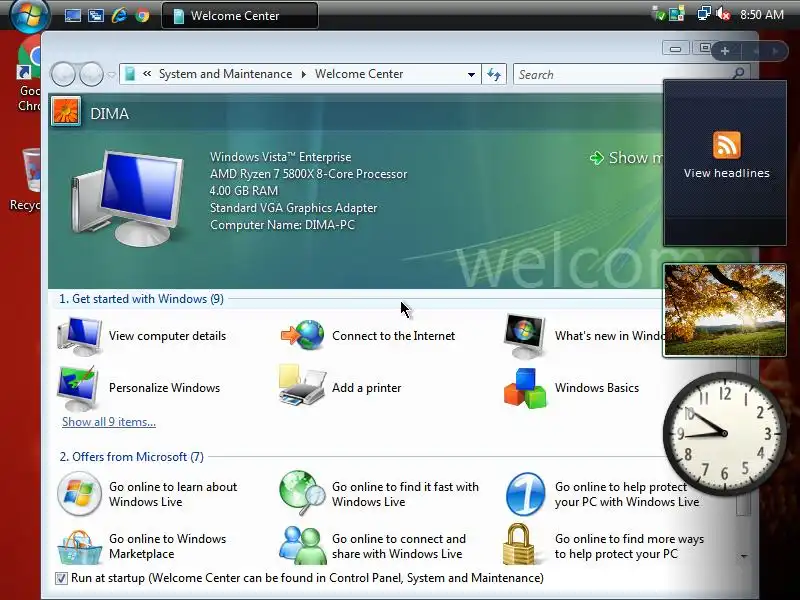Click the breadcrumb arrow after System and Maintenance
The width and height of the screenshot is (800, 600).
[x=304, y=74]
